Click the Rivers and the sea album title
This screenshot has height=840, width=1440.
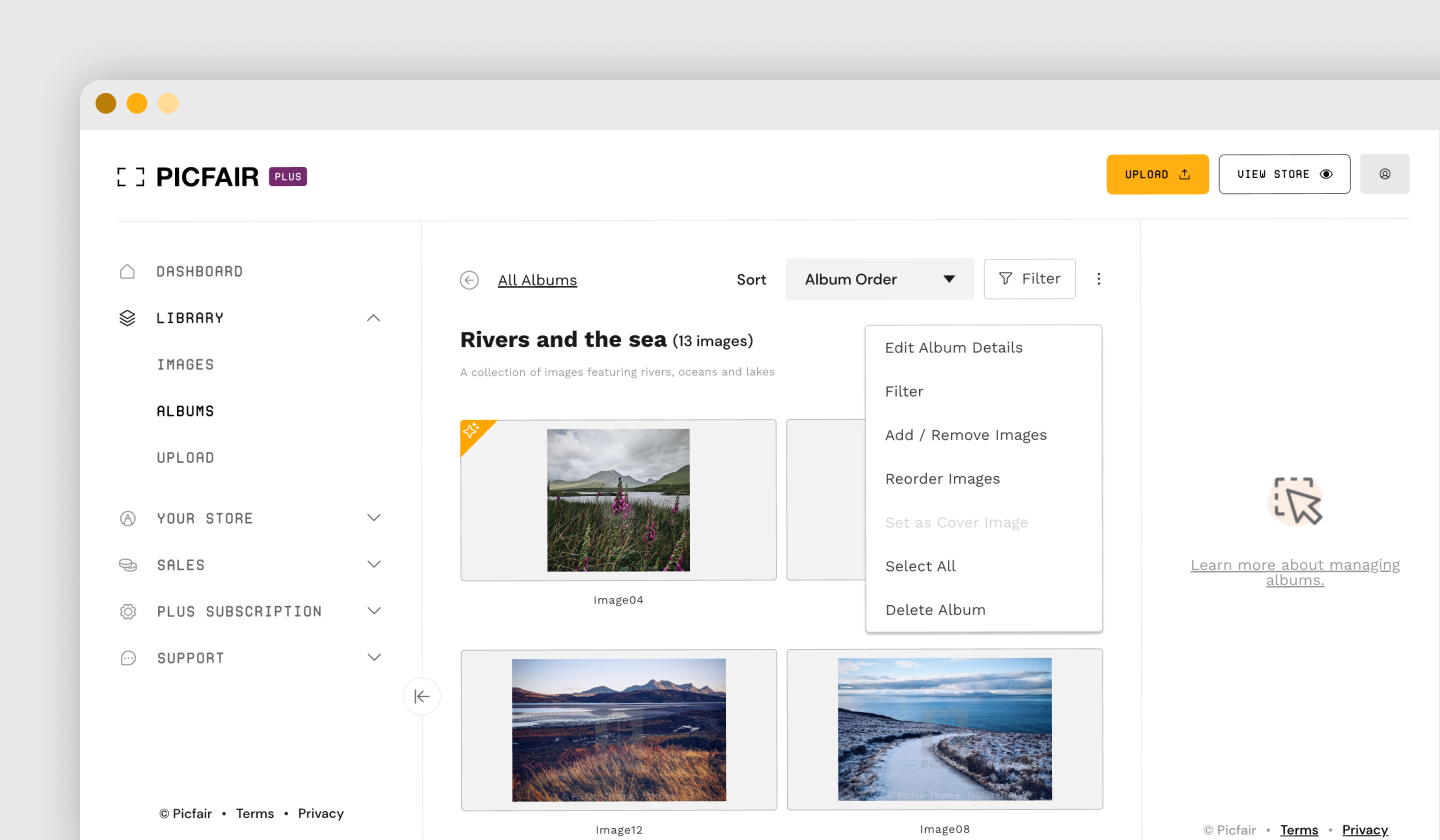563,340
